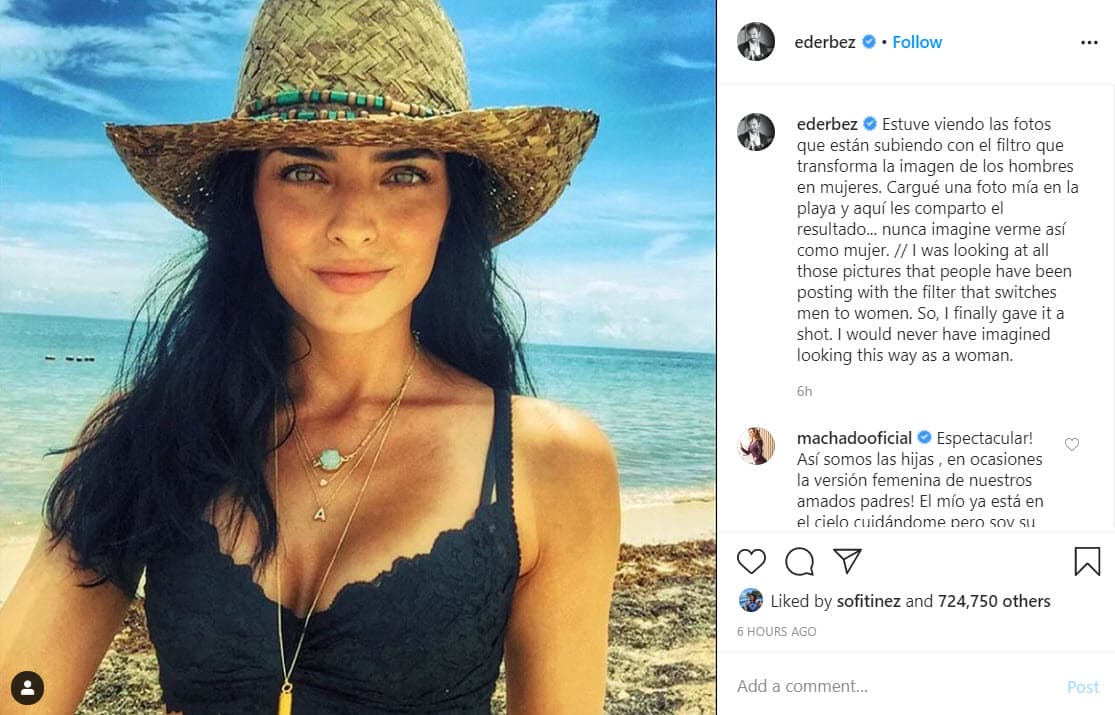Toggle the save bookmark on the post
The width and height of the screenshot is (1115, 715).
click(x=1088, y=562)
